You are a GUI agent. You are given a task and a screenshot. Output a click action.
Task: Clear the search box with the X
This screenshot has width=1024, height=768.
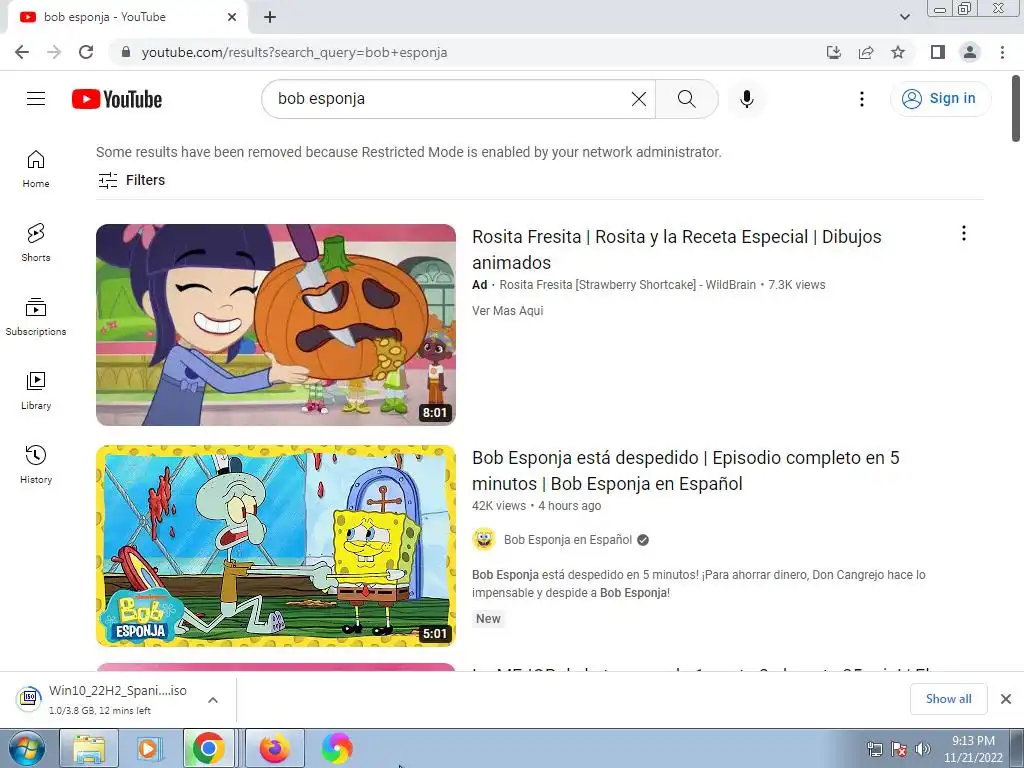(x=639, y=99)
